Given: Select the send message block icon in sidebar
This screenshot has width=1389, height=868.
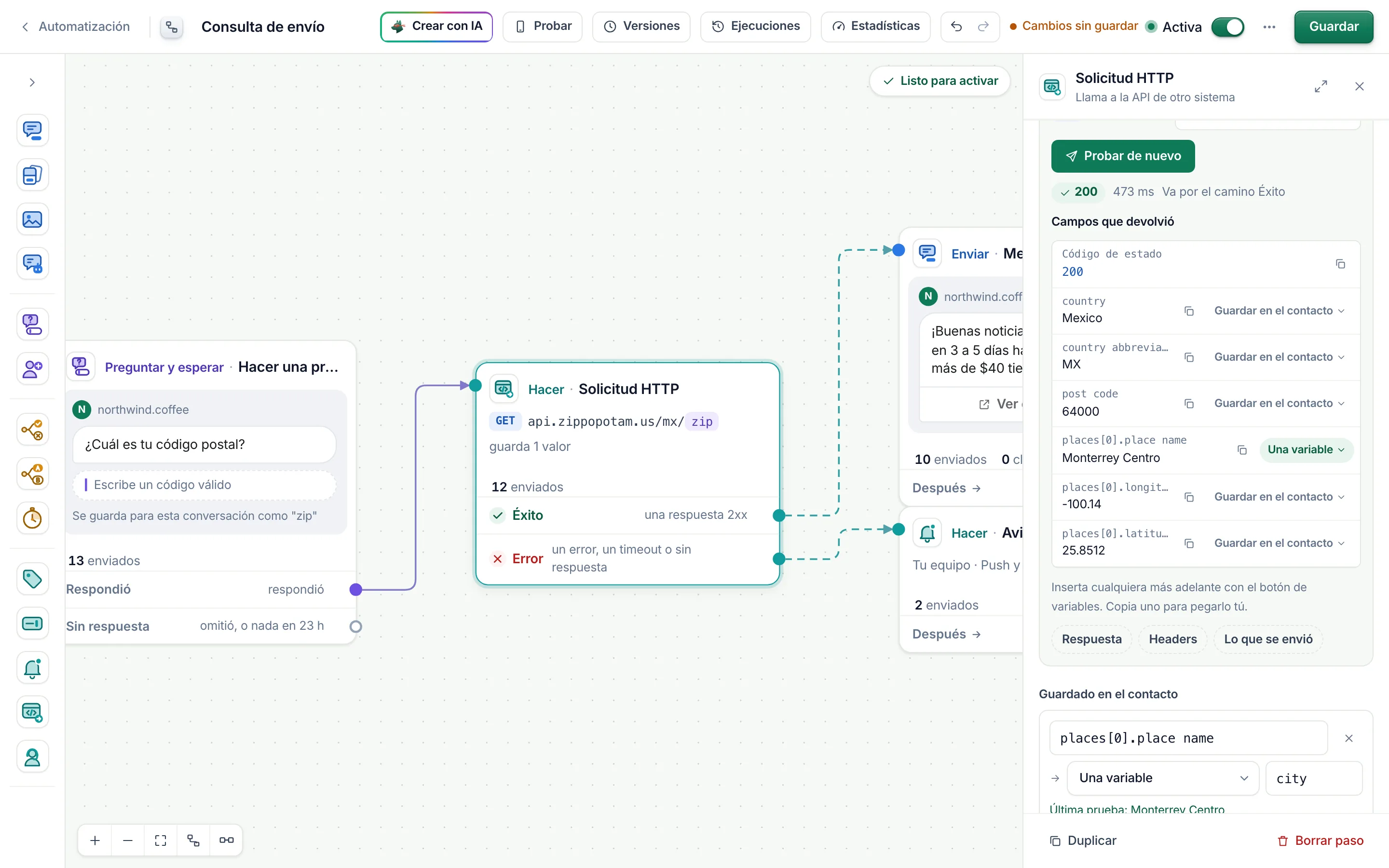Looking at the screenshot, I should click(32, 130).
